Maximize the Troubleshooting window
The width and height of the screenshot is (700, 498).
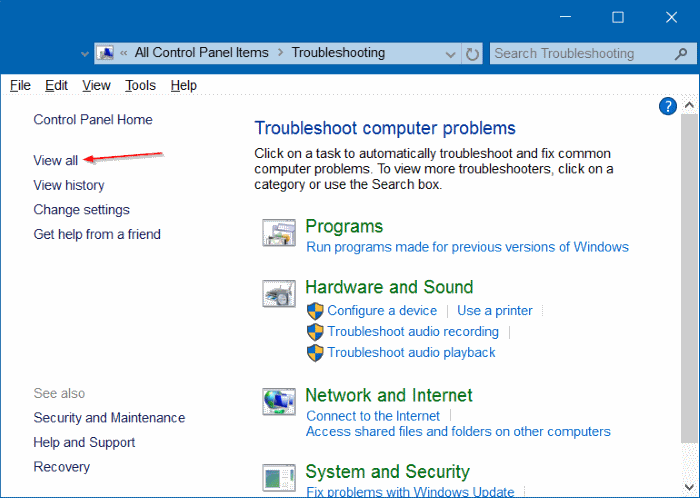618,17
